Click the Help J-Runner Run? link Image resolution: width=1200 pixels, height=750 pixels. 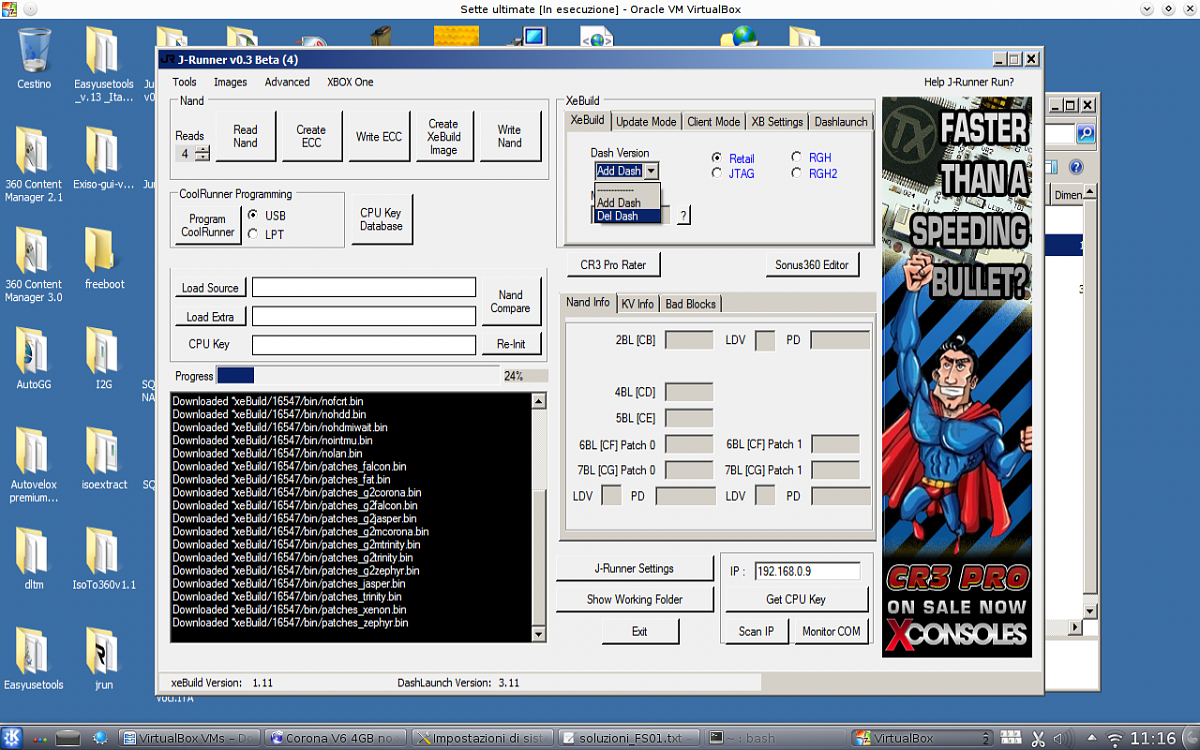(x=968, y=82)
